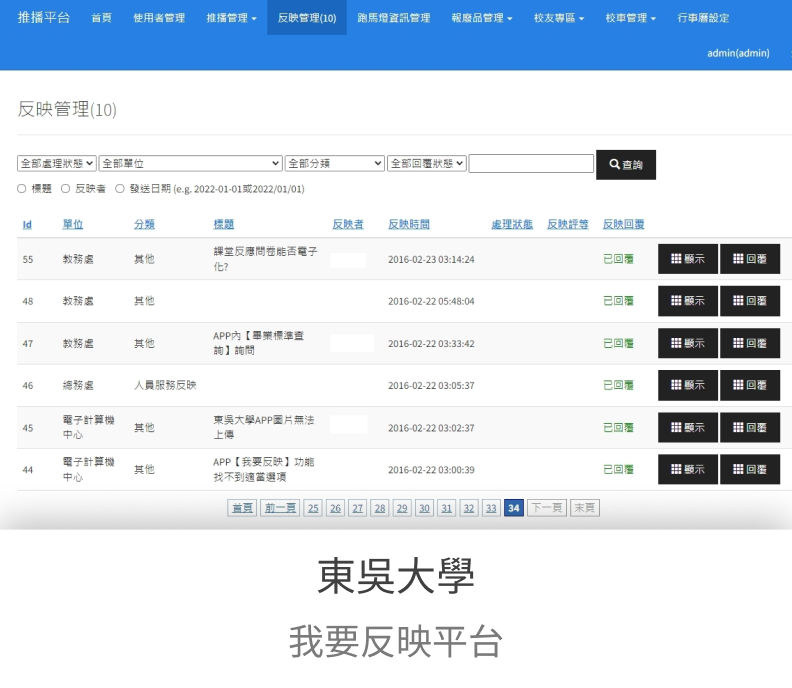792x688 pixels.
Task: Click 顯示 button for record 44
Action: (x=688, y=470)
